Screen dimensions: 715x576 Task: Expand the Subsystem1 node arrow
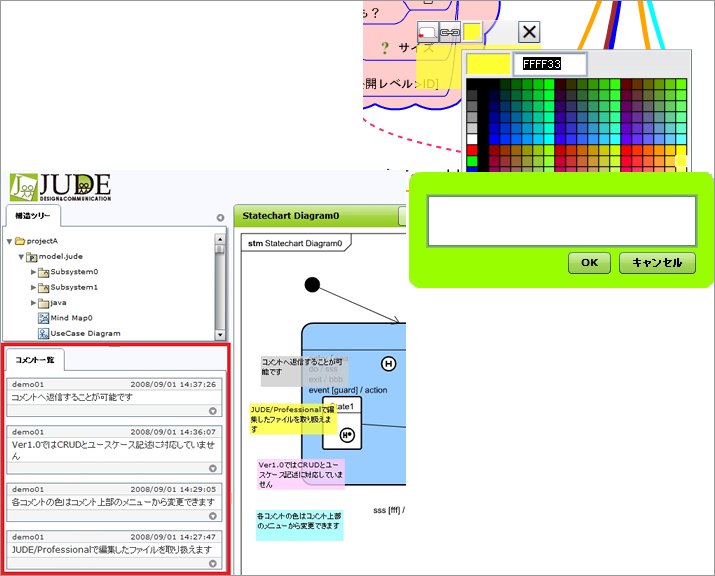click(33, 287)
